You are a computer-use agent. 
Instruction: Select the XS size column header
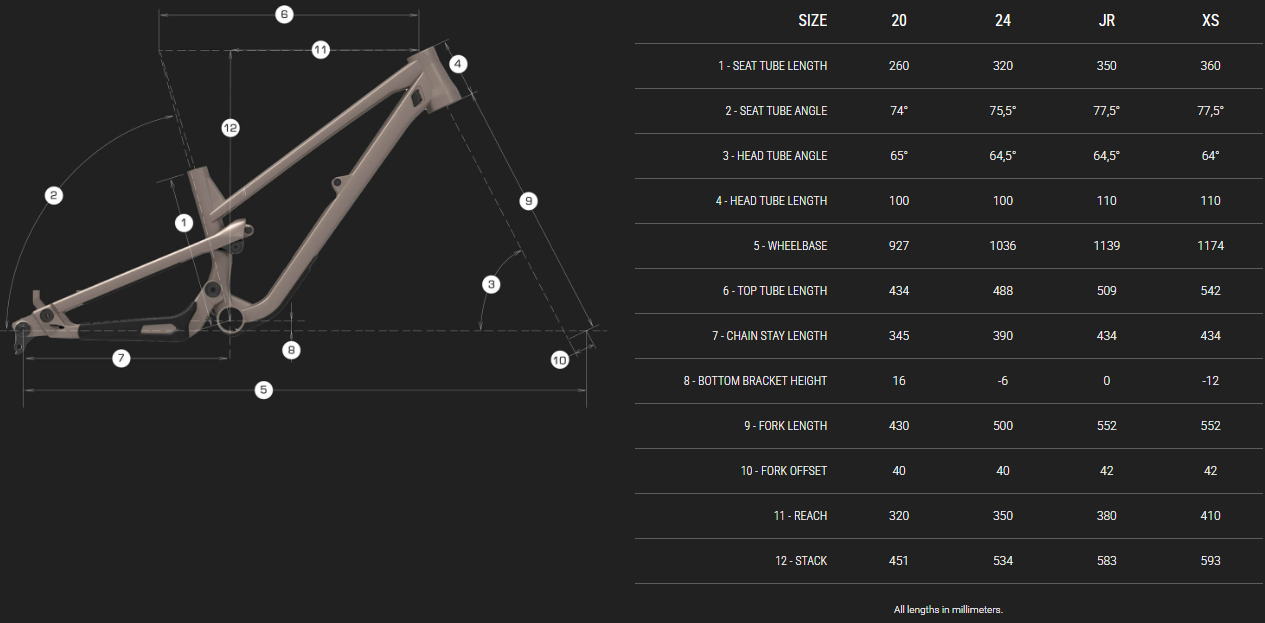(1210, 21)
